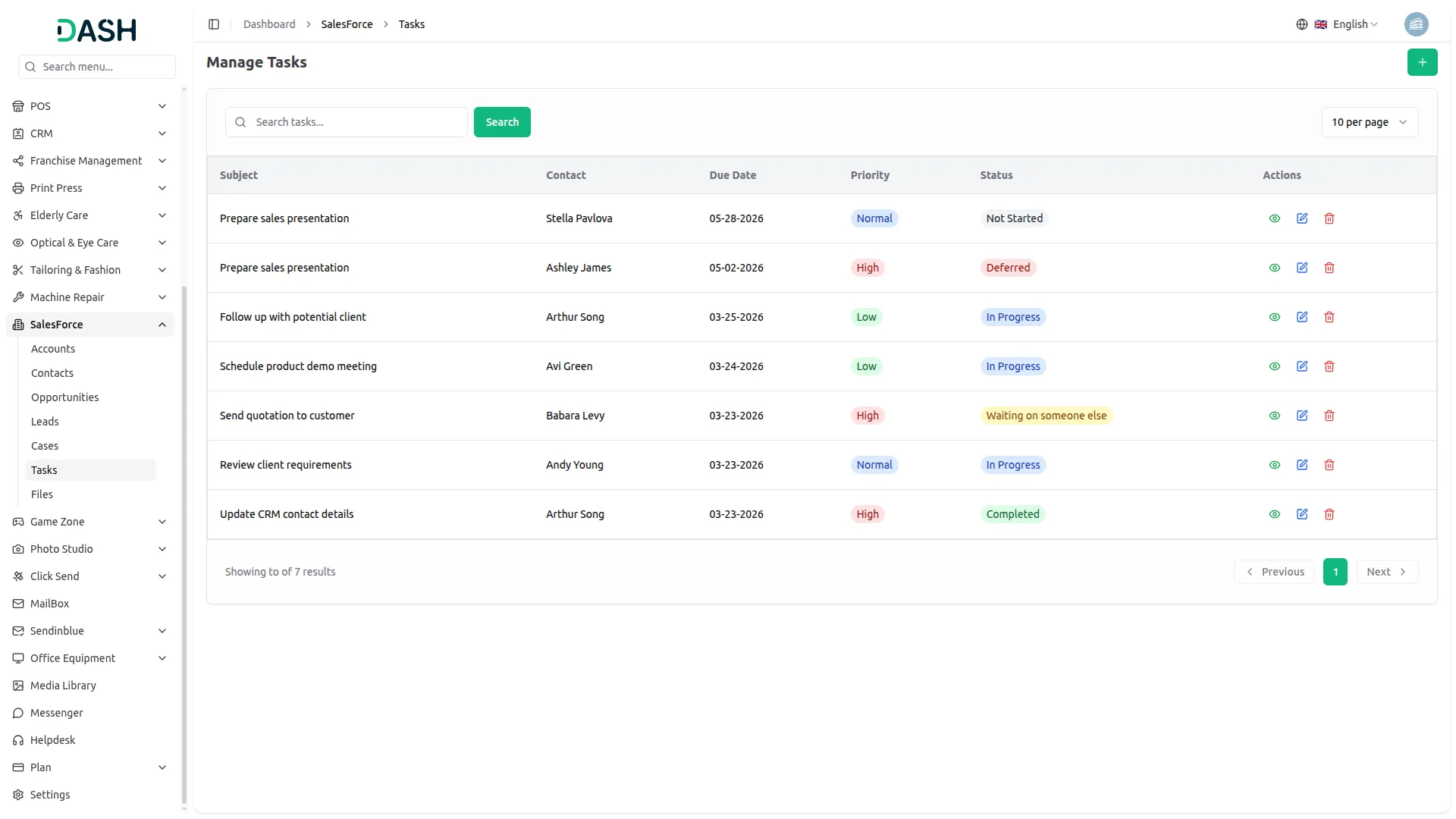The height and width of the screenshot is (819, 1456).
Task: Expand the Game Zone menu
Action: [x=89, y=522]
